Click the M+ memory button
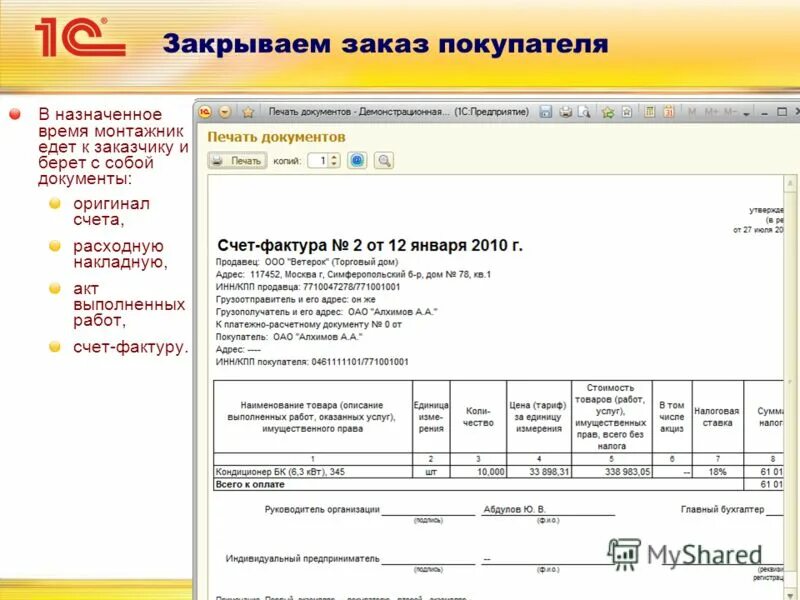The height and width of the screenshot is (600, 800). [x=711, y=112]
